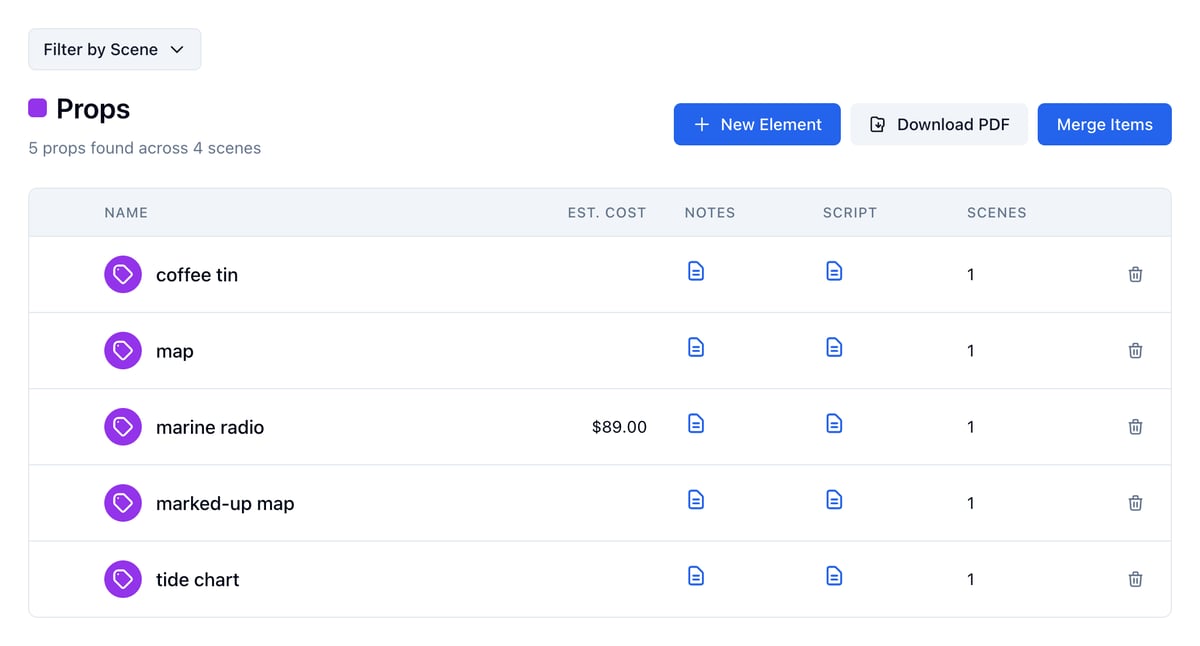Select the marked-up map name
This screenshot has width=1200, height=646.
coord(225,503)
